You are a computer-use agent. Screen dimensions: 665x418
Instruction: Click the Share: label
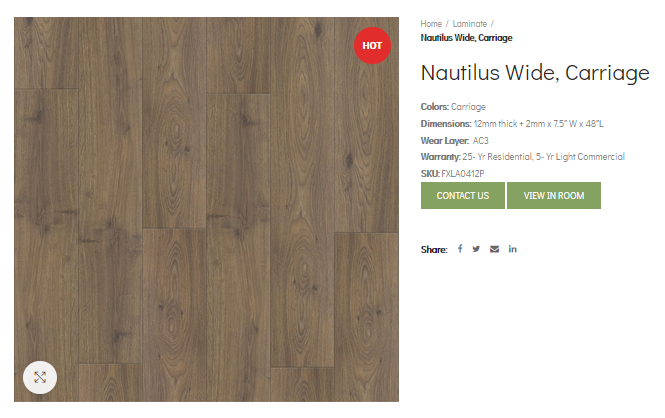coord(434,250)
